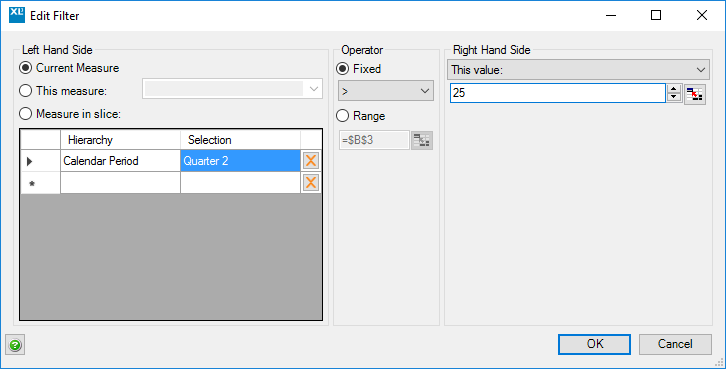Select the Quarter 2 selection cell

pos(240,161)
